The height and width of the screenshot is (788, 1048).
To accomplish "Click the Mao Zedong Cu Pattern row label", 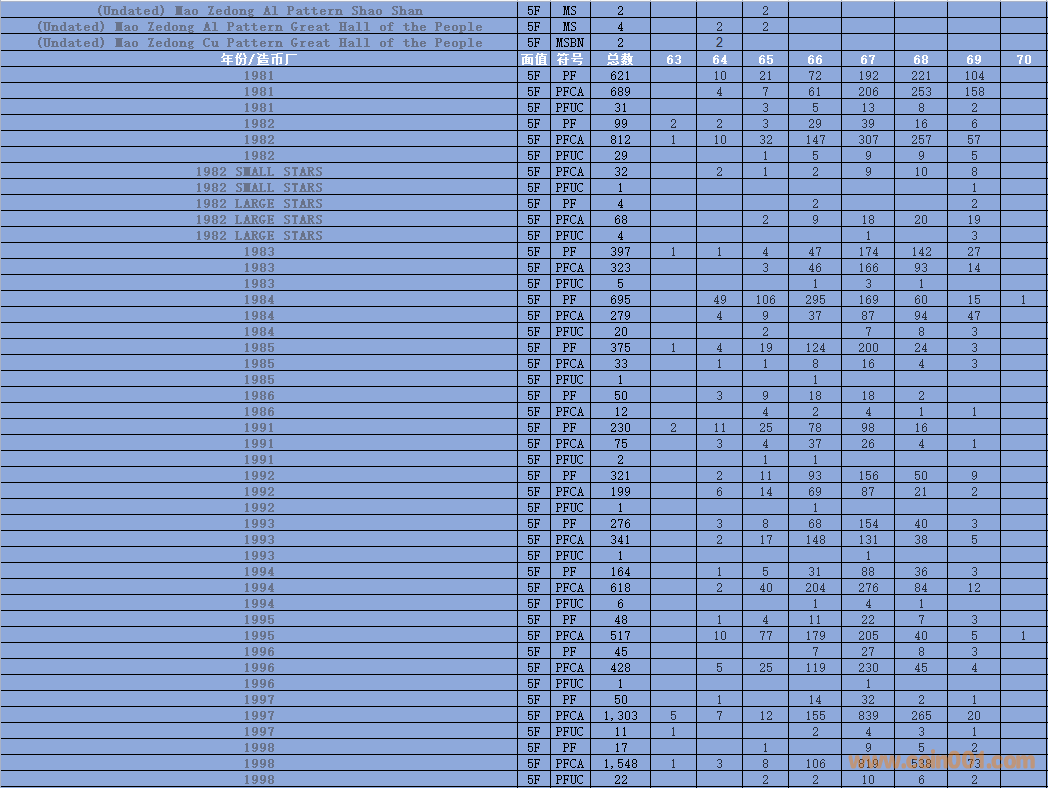I will pos(259,43).
